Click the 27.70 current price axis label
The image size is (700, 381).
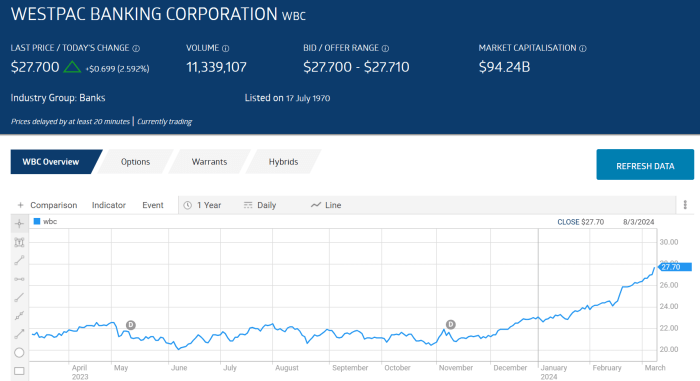coord(675,267)
